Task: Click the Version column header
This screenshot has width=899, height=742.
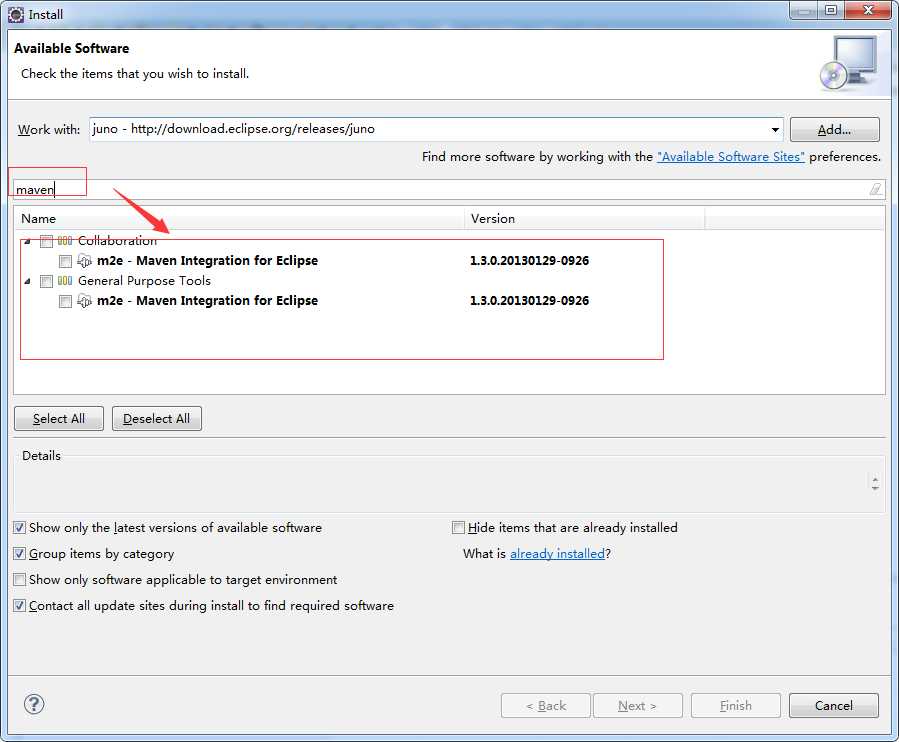Action: [x=584, y=218]
